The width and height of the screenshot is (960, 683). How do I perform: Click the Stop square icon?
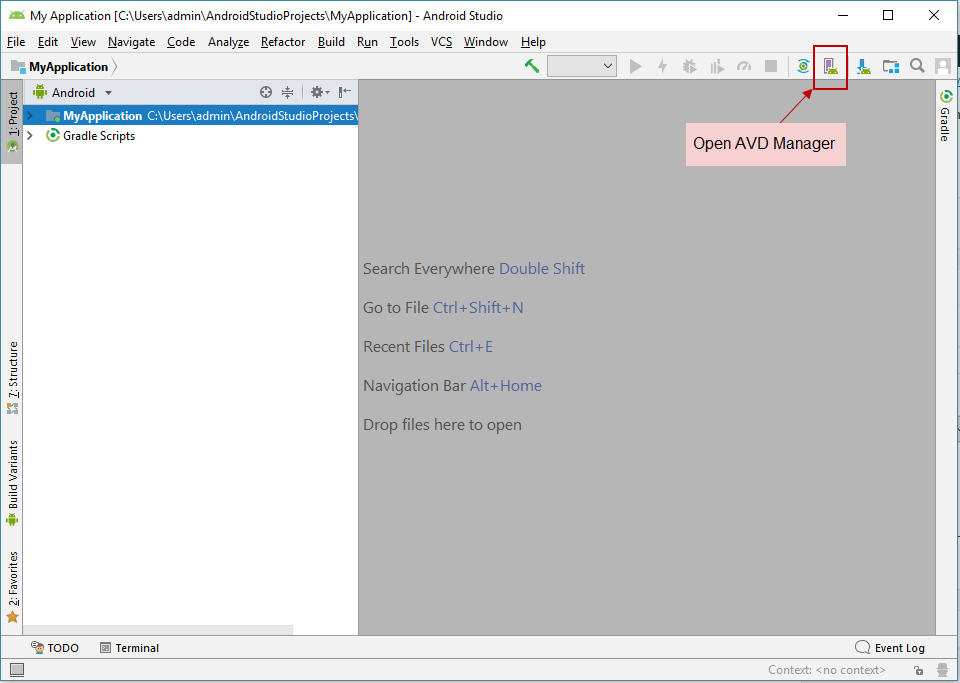771,66
